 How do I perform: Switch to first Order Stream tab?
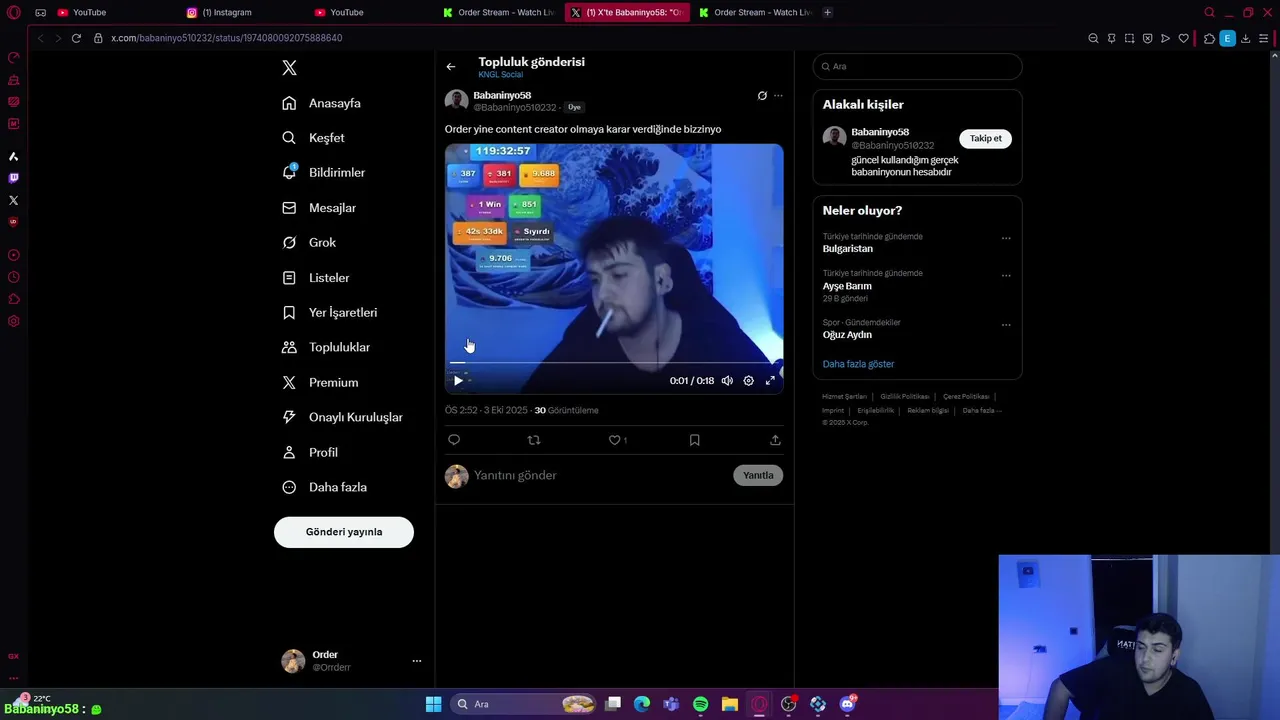point(500,12)
